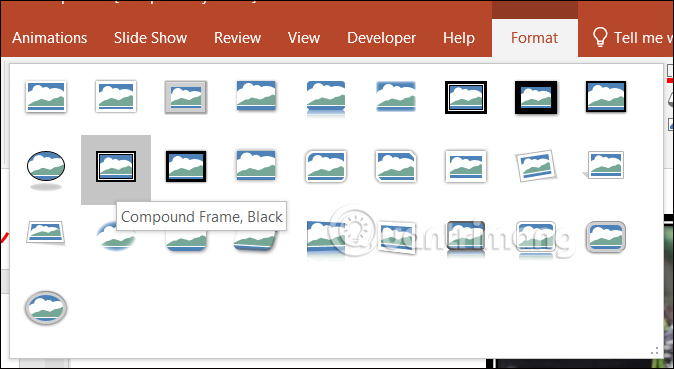This screenshot has height=369, width=674.
Task: Apply the Simple Frame, White picture style
Action: pos(46,97)
